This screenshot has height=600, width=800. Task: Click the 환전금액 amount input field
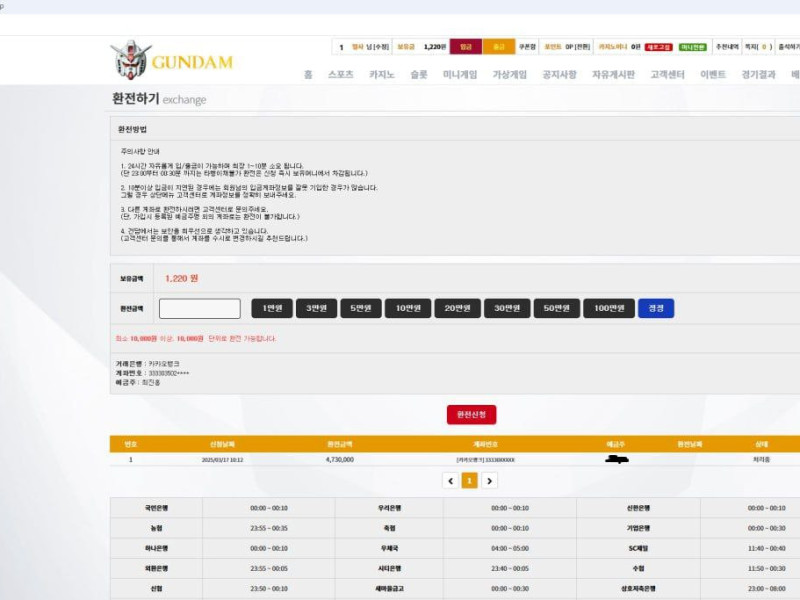200,308
